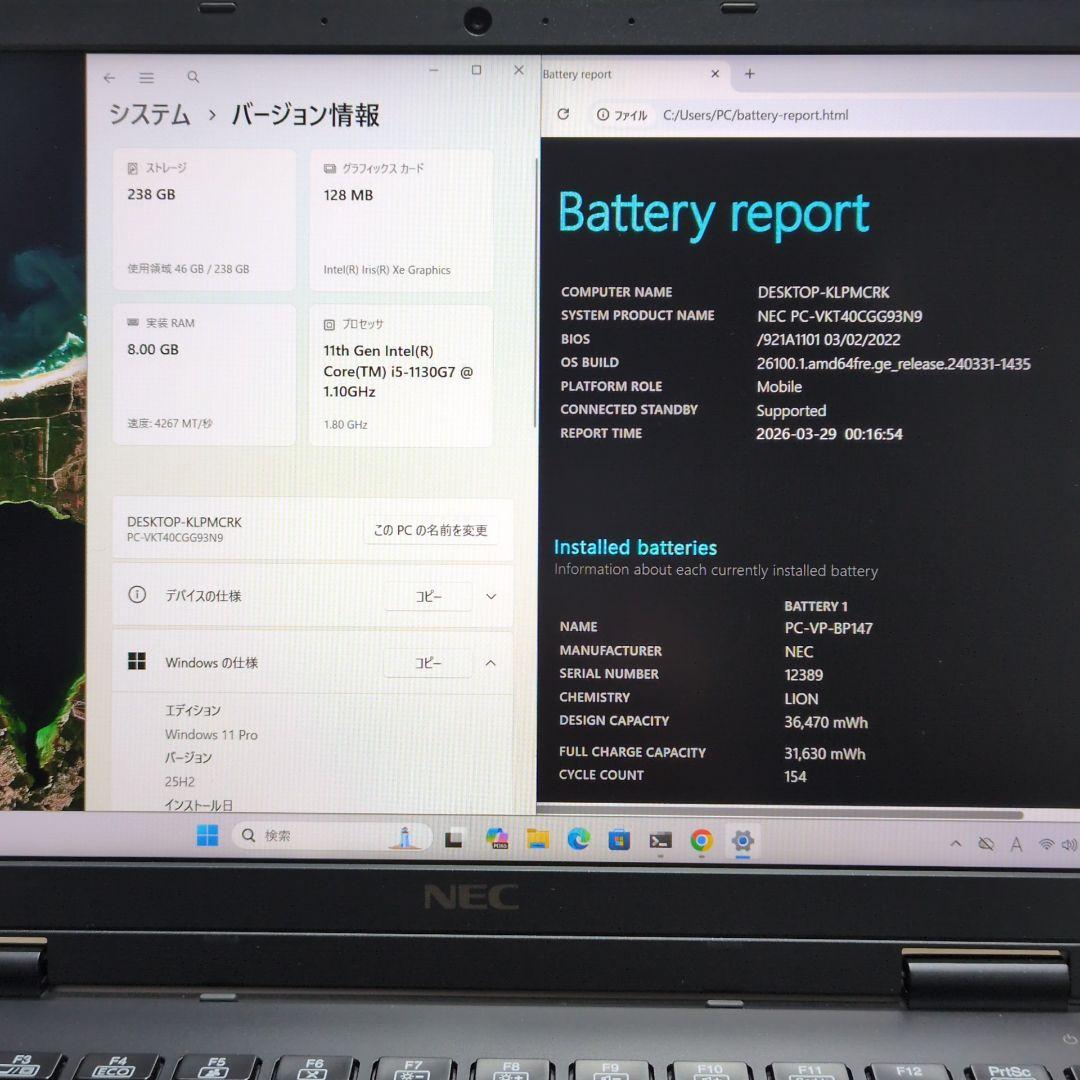Switch to Google Chrome in taskbar

[x=701, y=840]
